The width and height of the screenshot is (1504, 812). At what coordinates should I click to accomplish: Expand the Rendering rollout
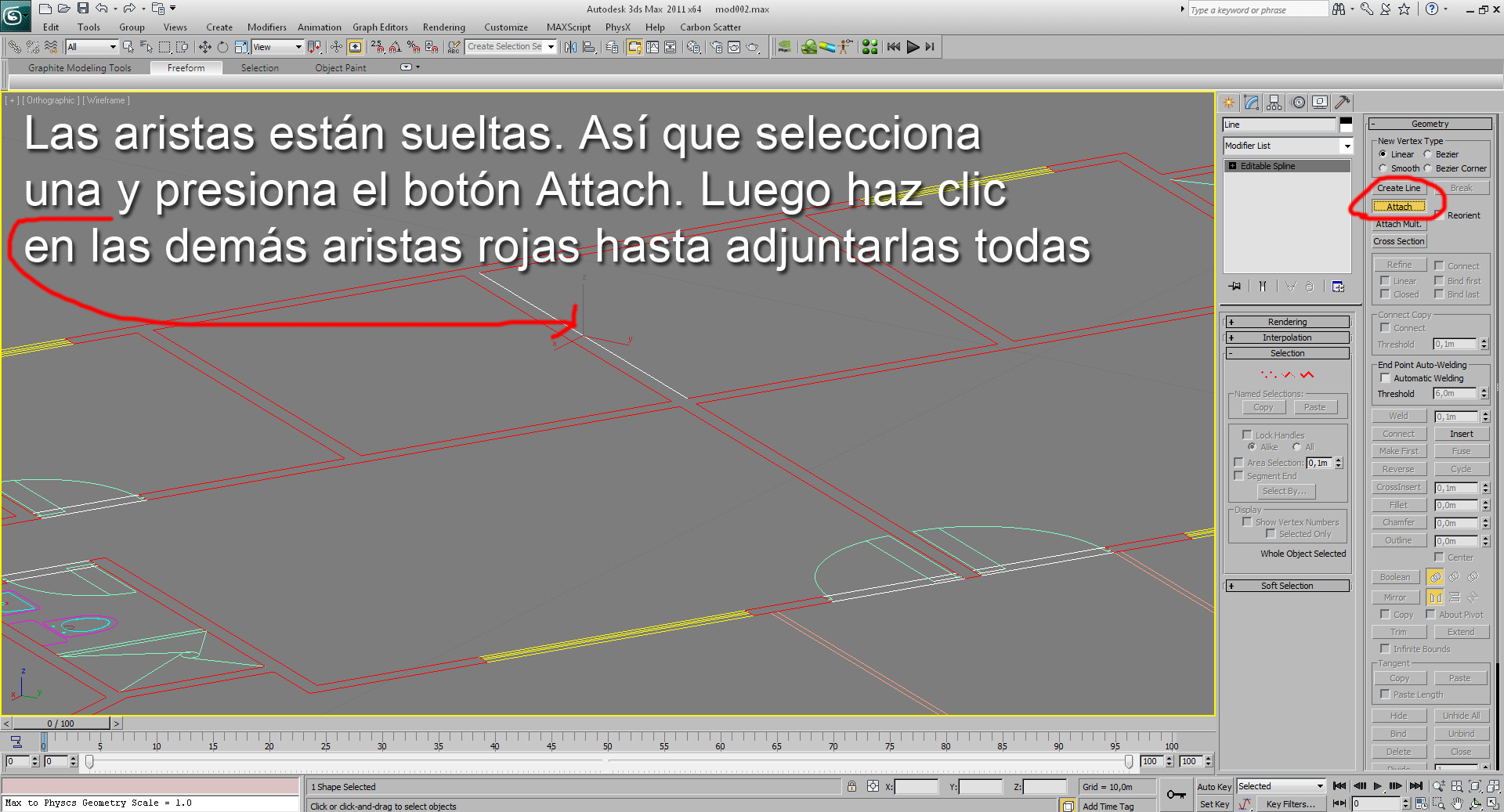[x=1287, y=322]
